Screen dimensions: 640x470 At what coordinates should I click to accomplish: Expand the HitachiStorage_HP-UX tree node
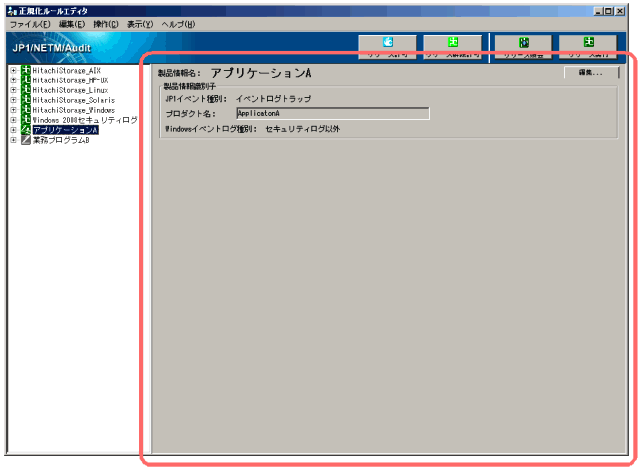click(x=13, y=80)
